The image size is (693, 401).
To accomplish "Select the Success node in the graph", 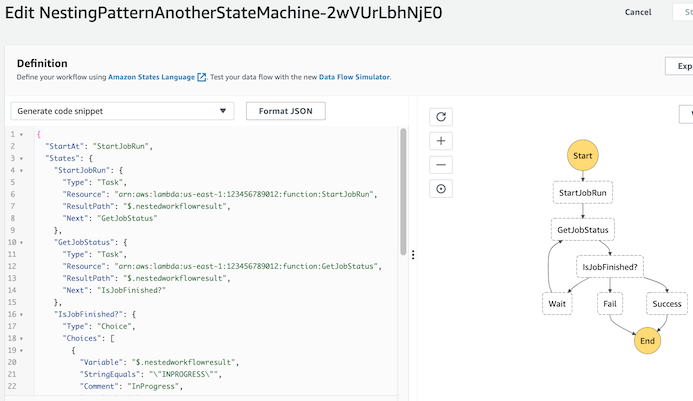I will [x=666, y=304].
